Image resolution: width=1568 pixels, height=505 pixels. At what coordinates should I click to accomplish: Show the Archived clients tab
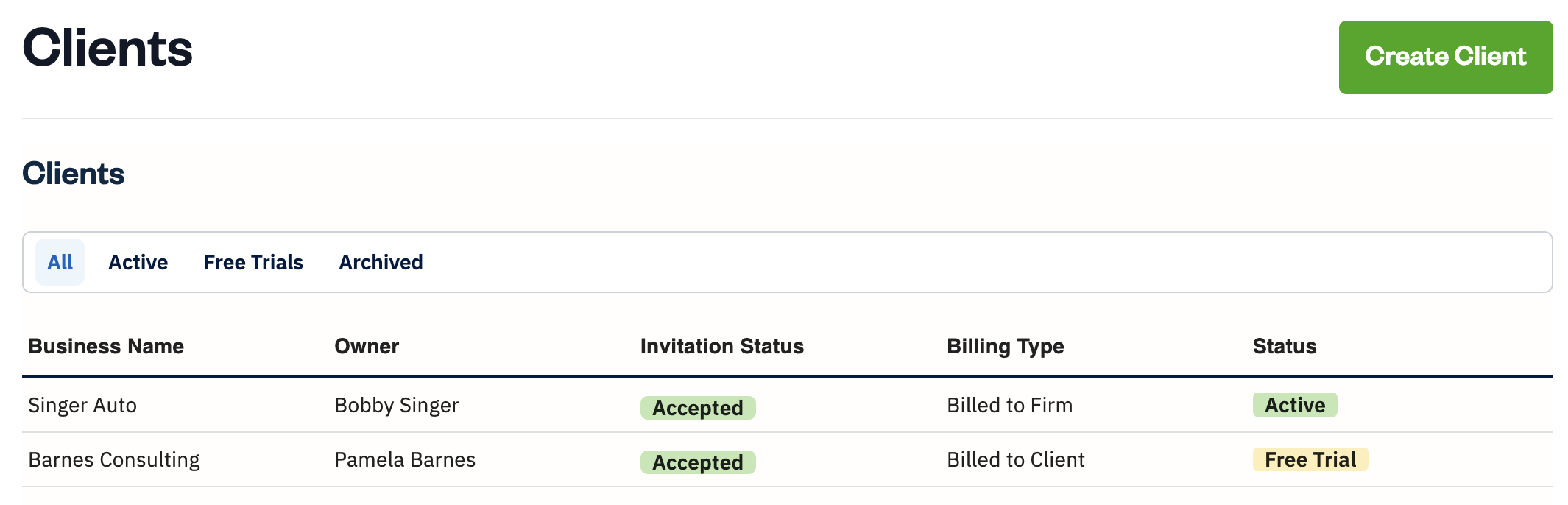[x=381, y=262]
